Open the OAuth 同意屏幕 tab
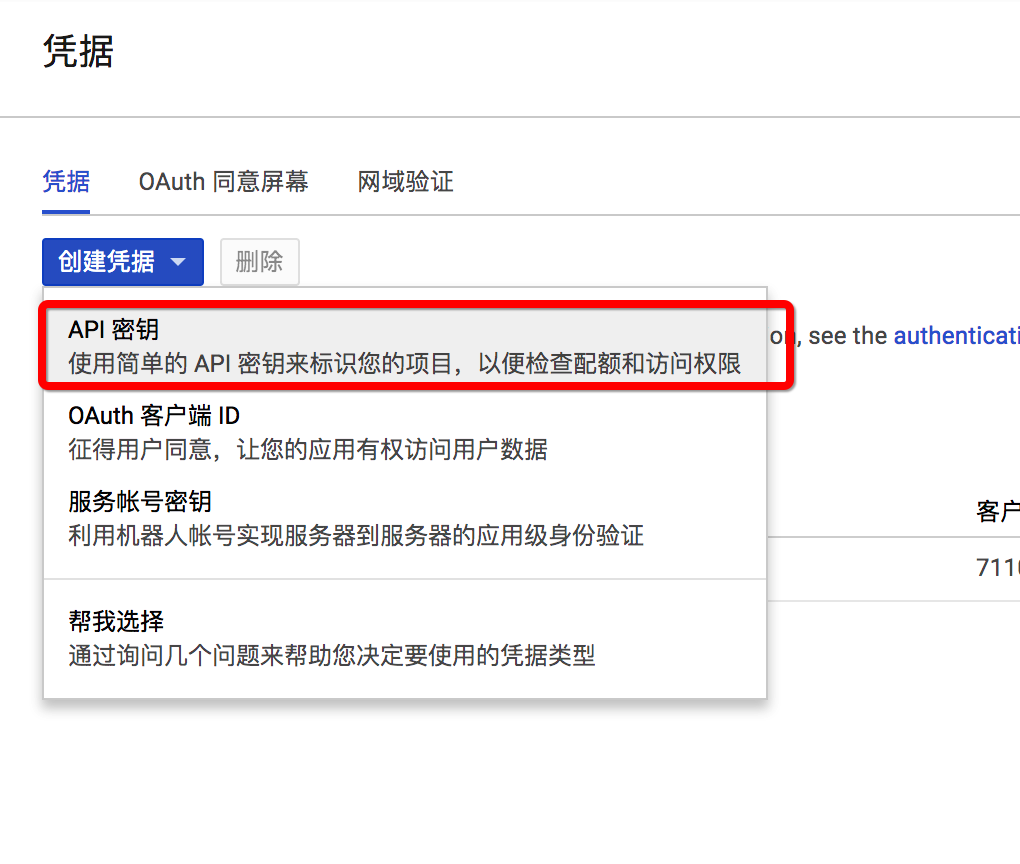 [x=223, y=182]
